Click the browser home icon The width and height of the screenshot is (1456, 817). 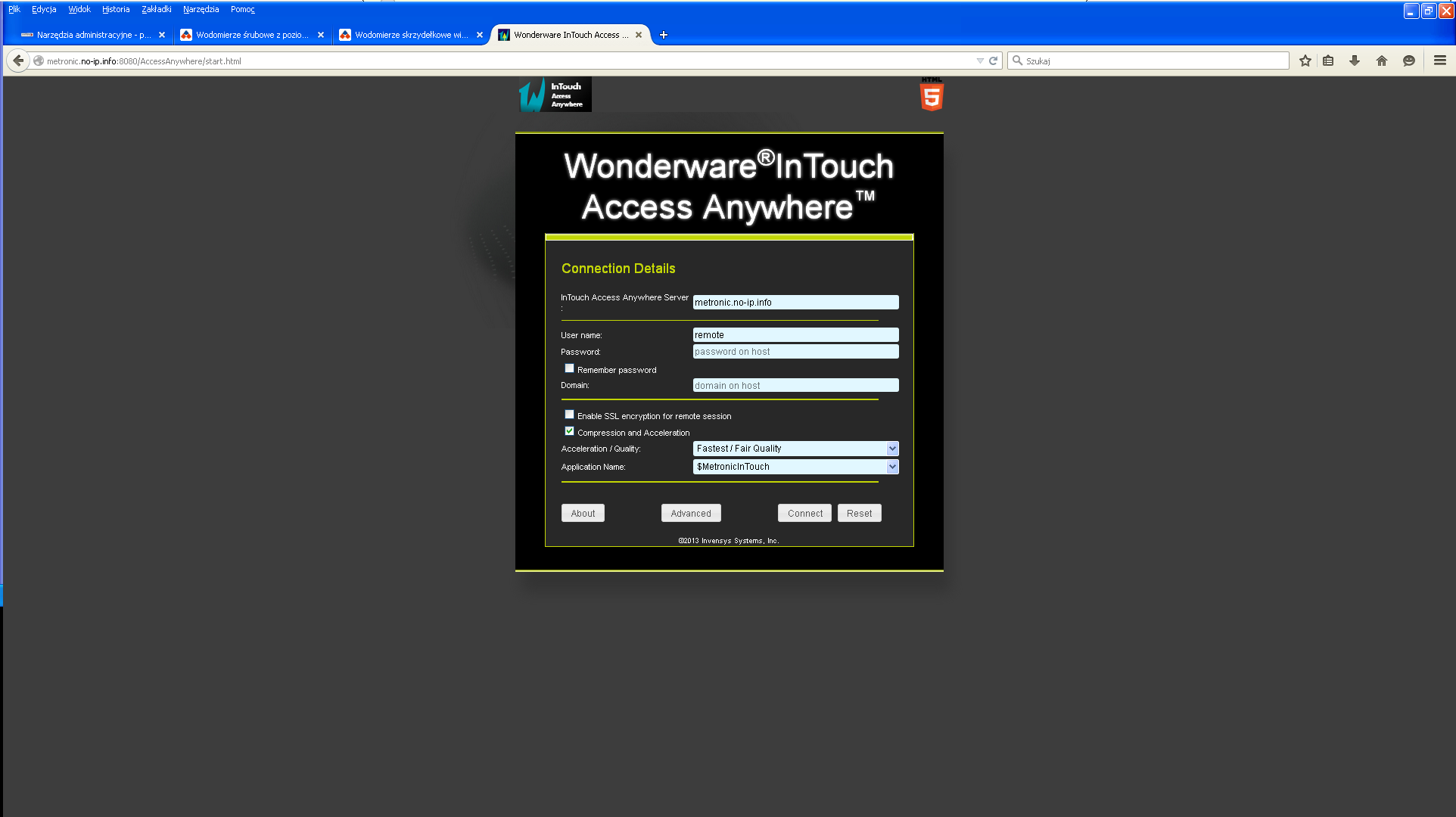(x=1382, y=61)
